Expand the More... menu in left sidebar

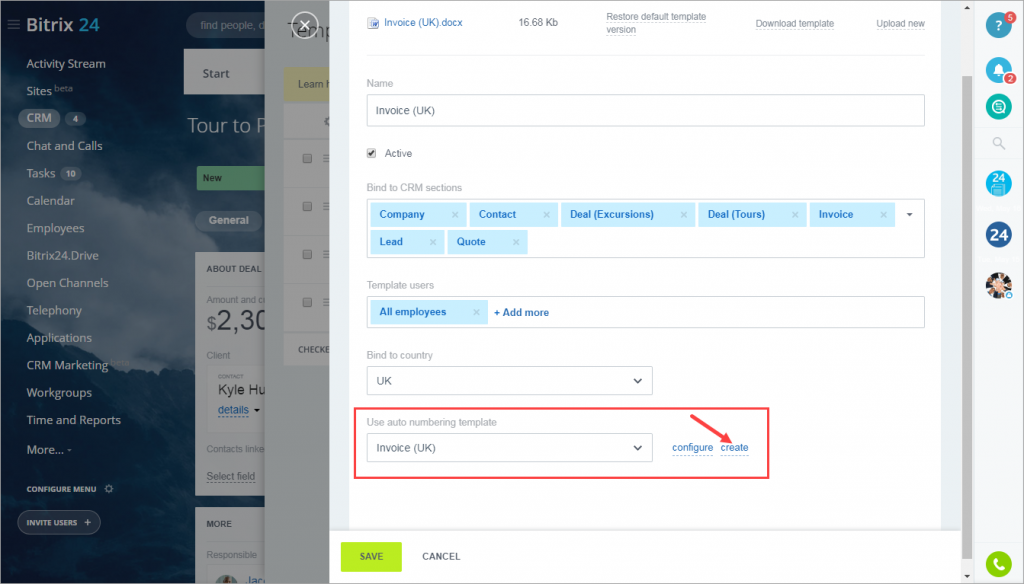49,450
